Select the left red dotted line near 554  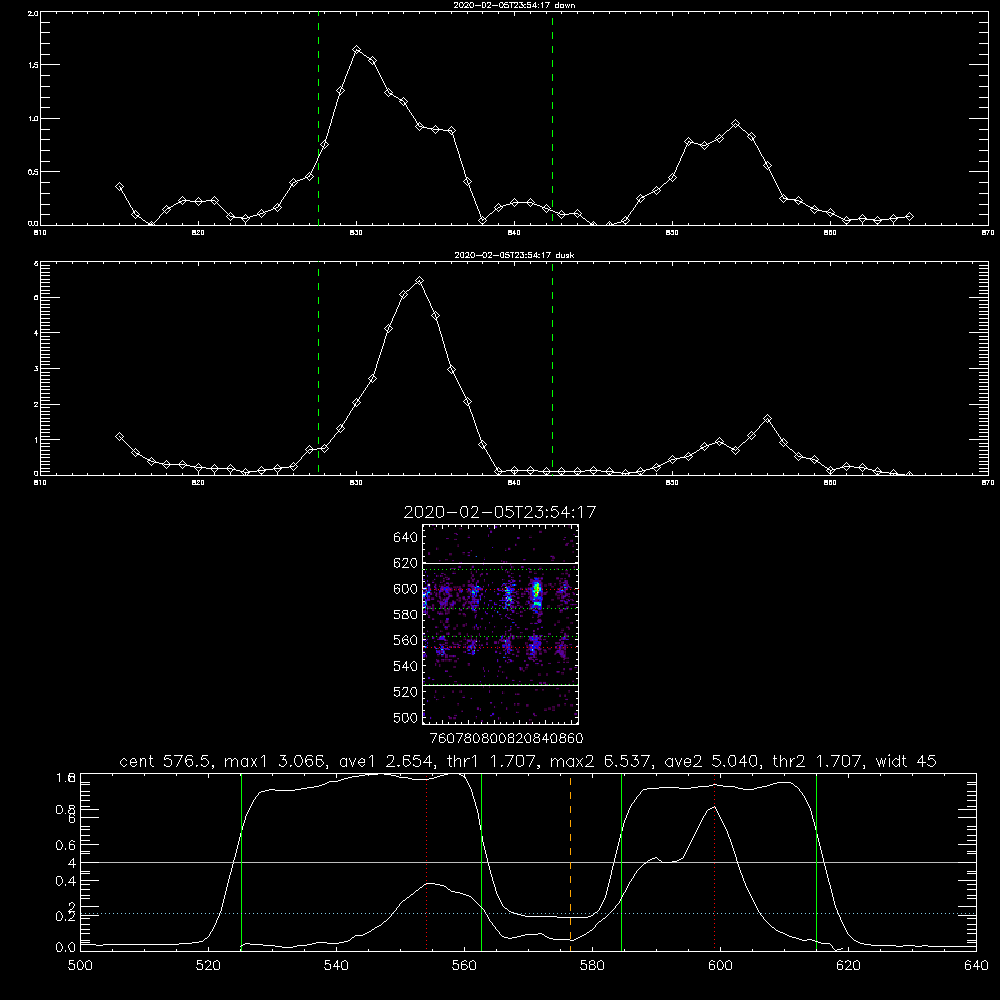[426, 861]
